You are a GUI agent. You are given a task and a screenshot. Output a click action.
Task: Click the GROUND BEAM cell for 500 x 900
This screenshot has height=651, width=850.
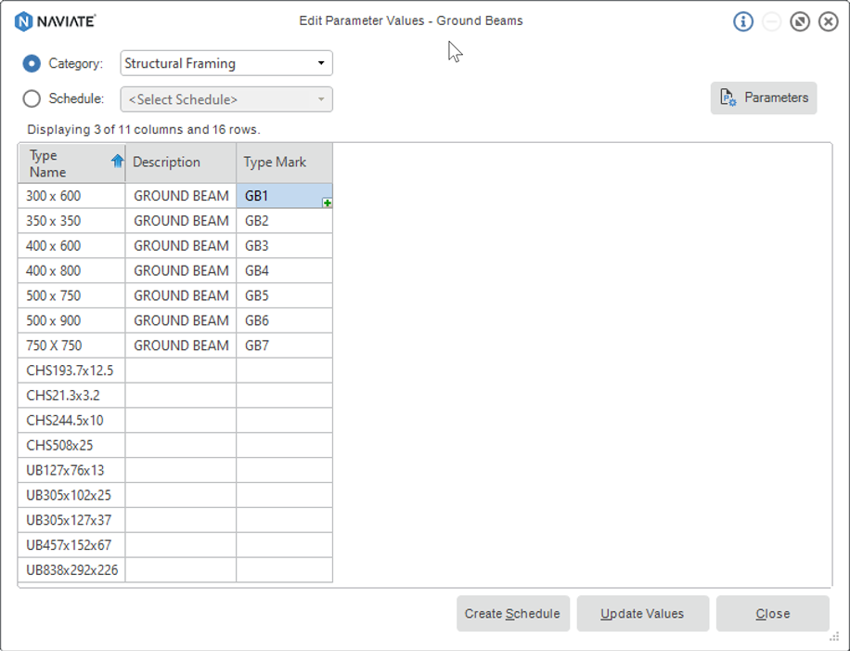pyautogui.click(x=181, y=321)
